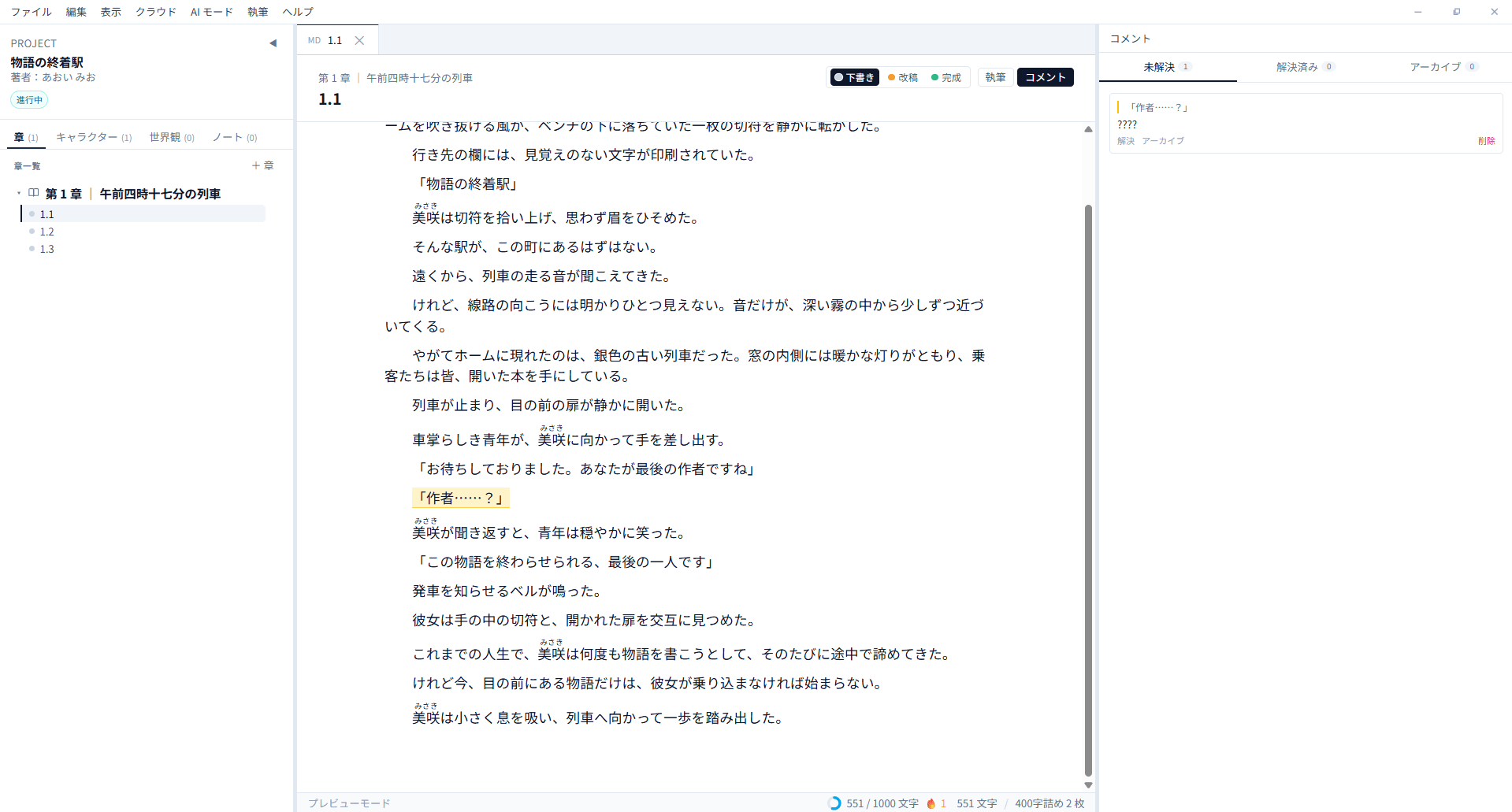
Task: Show アーカイブ comments tab
Action: click(x=1443, y=67)
